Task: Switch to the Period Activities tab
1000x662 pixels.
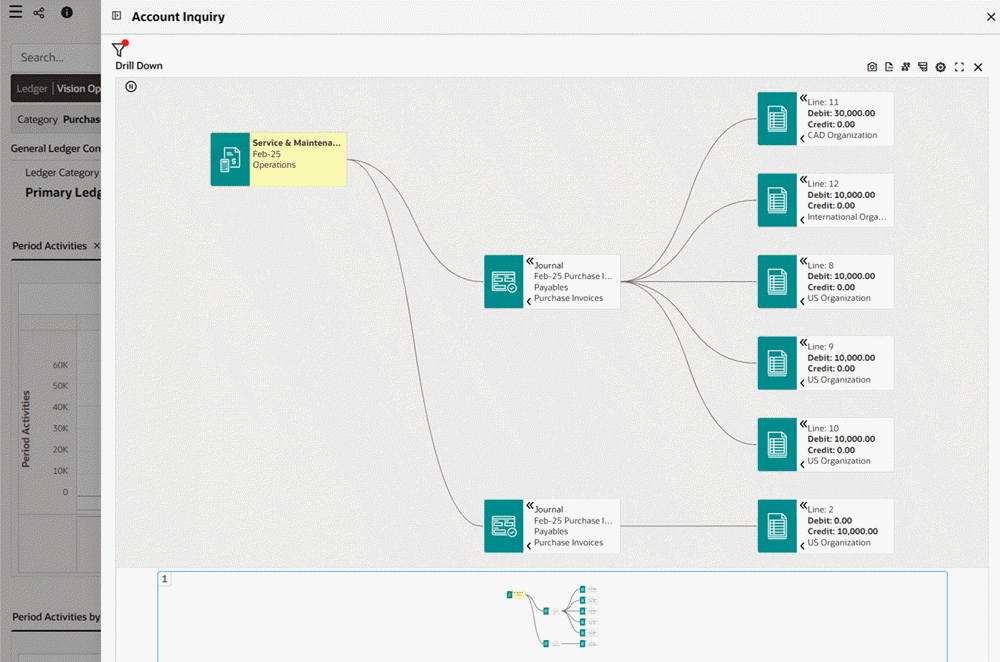Action: click(49, 246)
